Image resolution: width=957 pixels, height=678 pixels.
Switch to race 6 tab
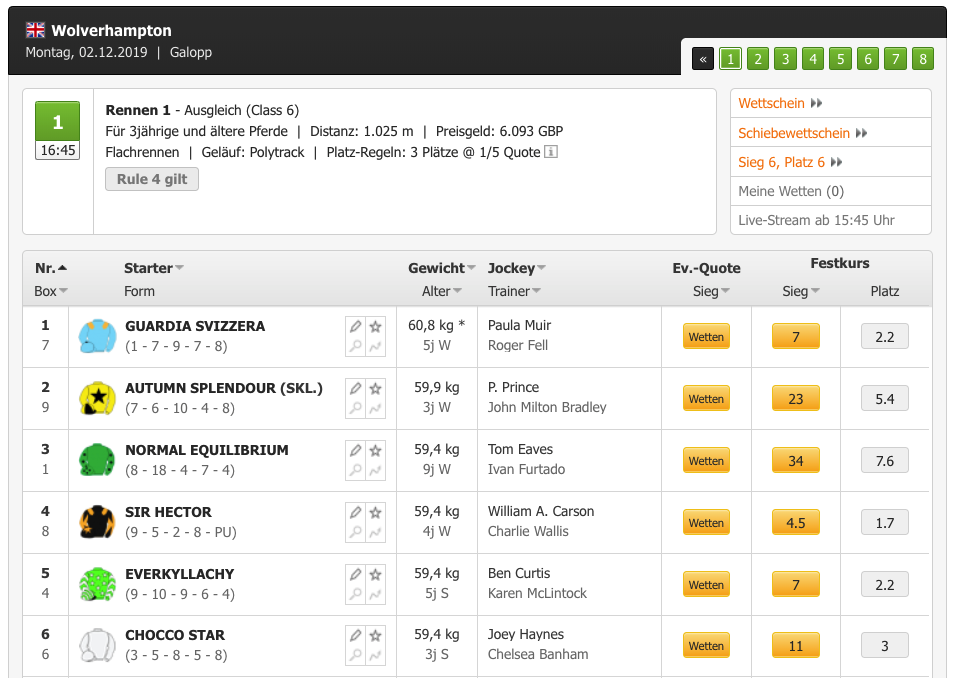click(868, 59)
